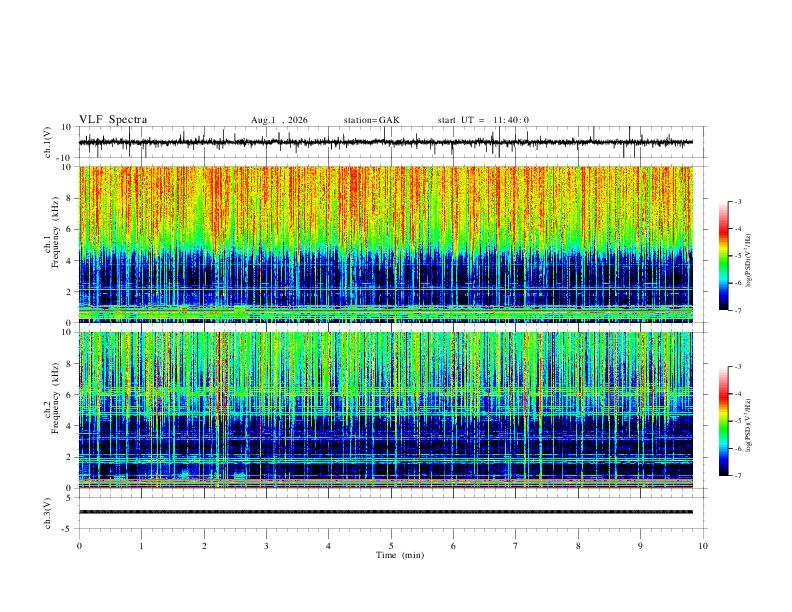The width and height of the screenshot is (792, 612).
Task: Click the VLF Spectra title text
Action: click(113, 120)
